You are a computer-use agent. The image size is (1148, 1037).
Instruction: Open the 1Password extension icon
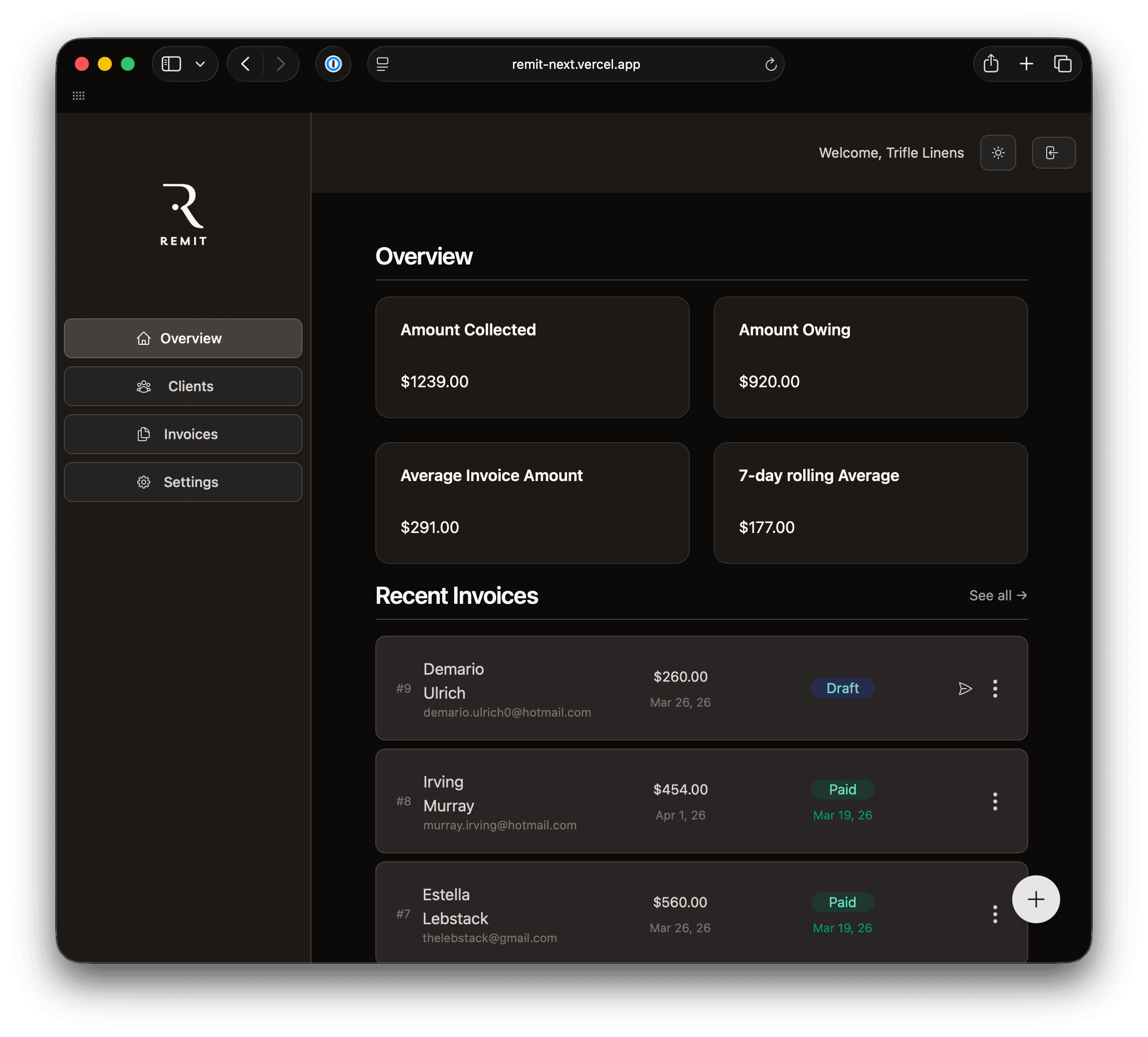pyautogui.click(x=333, y=64)
